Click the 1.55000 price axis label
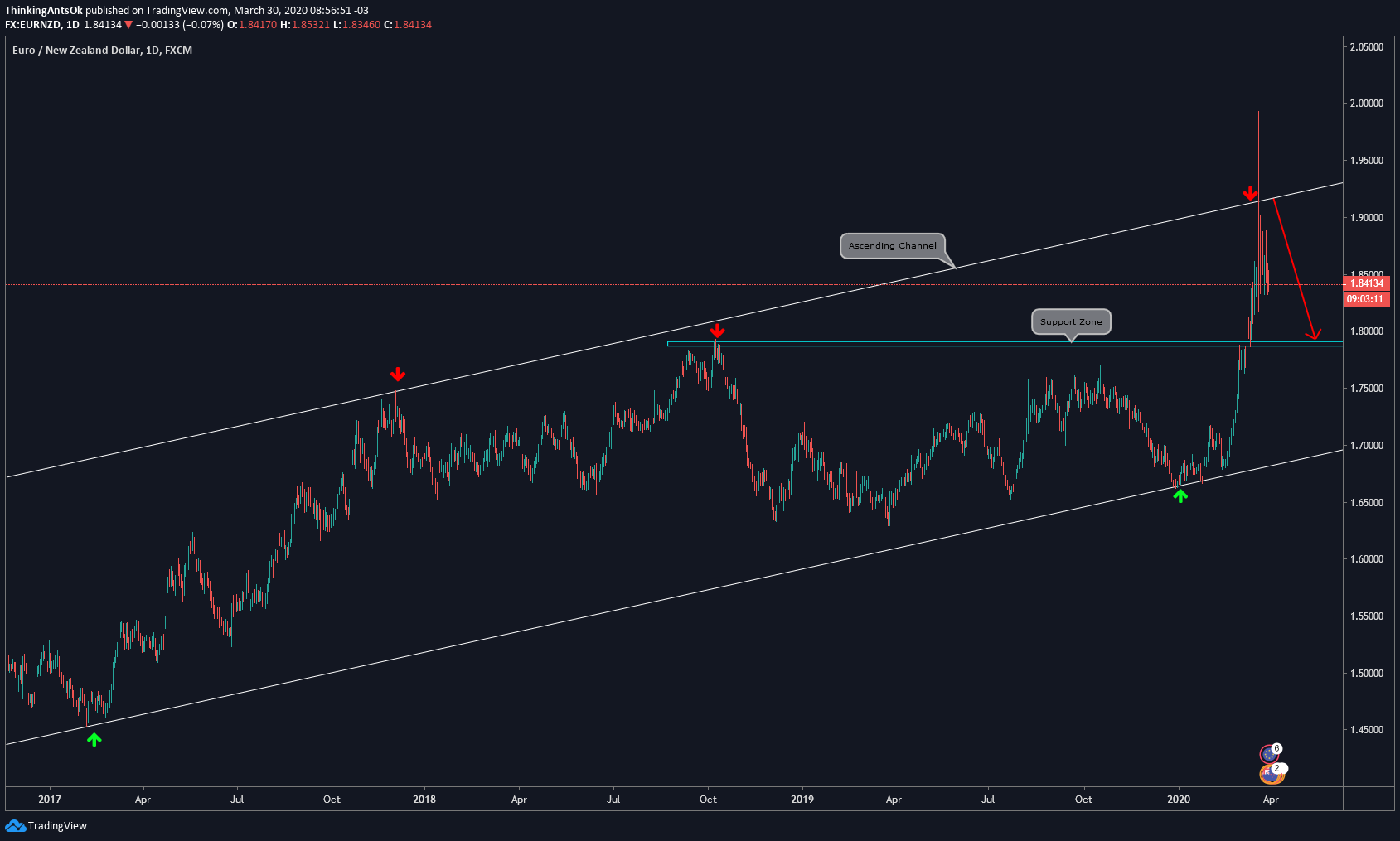Screen dimensions: 1400x841 pos(1367,616)
